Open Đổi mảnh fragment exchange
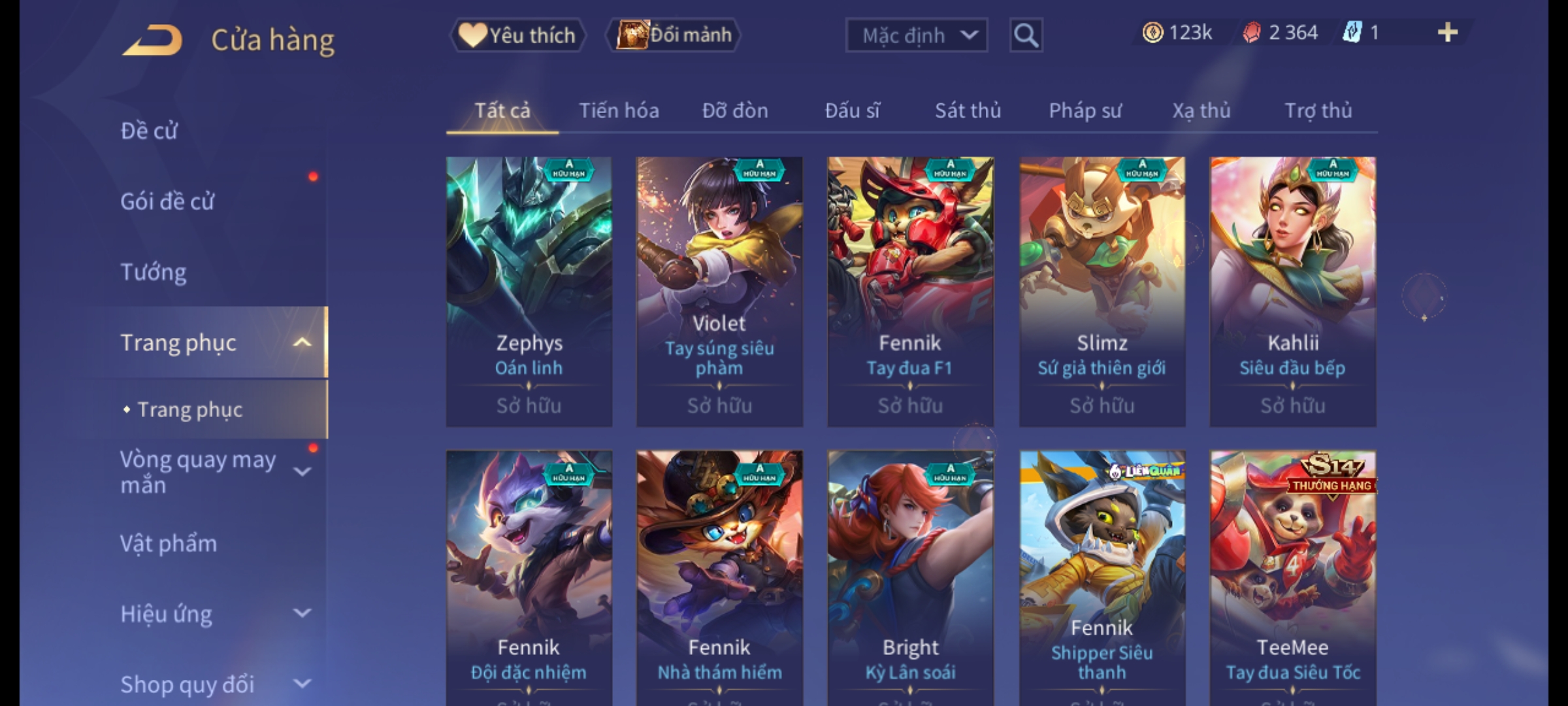This screenshot has width=1568, height=706. [x=674, y=35]
